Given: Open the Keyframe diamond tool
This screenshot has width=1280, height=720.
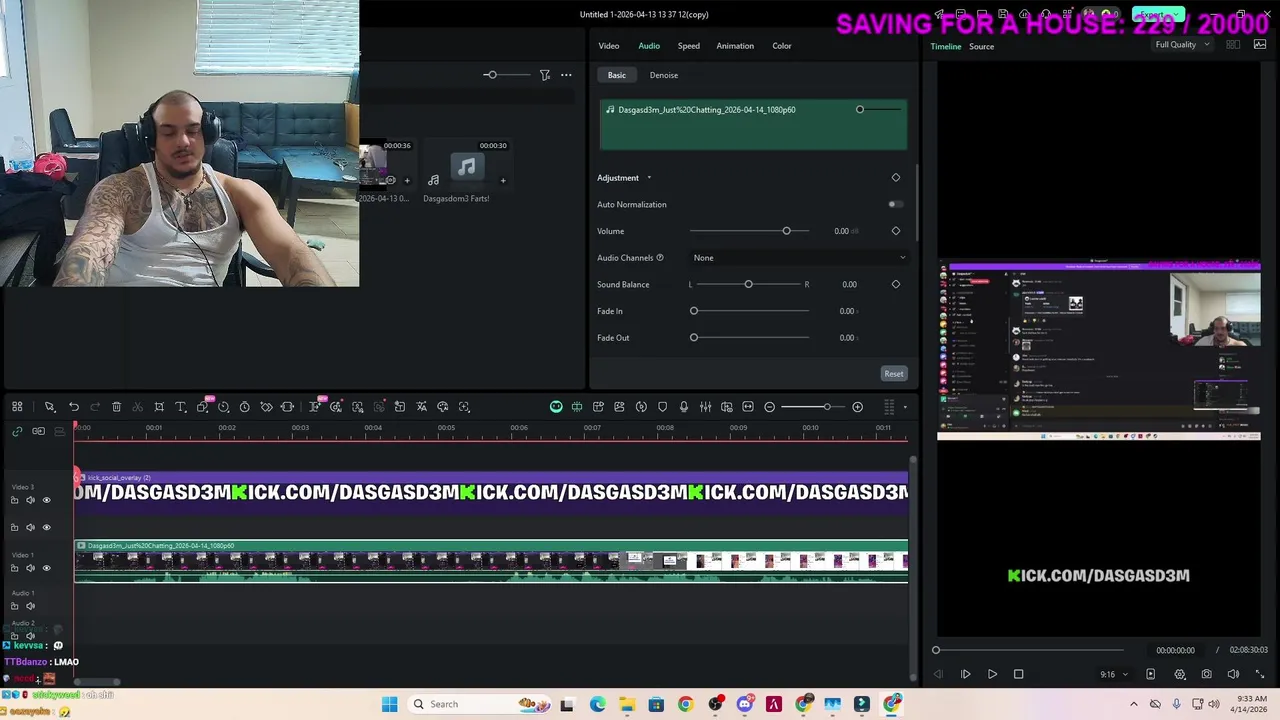Looking at the screenshot, I should click(x=266, y=407).
